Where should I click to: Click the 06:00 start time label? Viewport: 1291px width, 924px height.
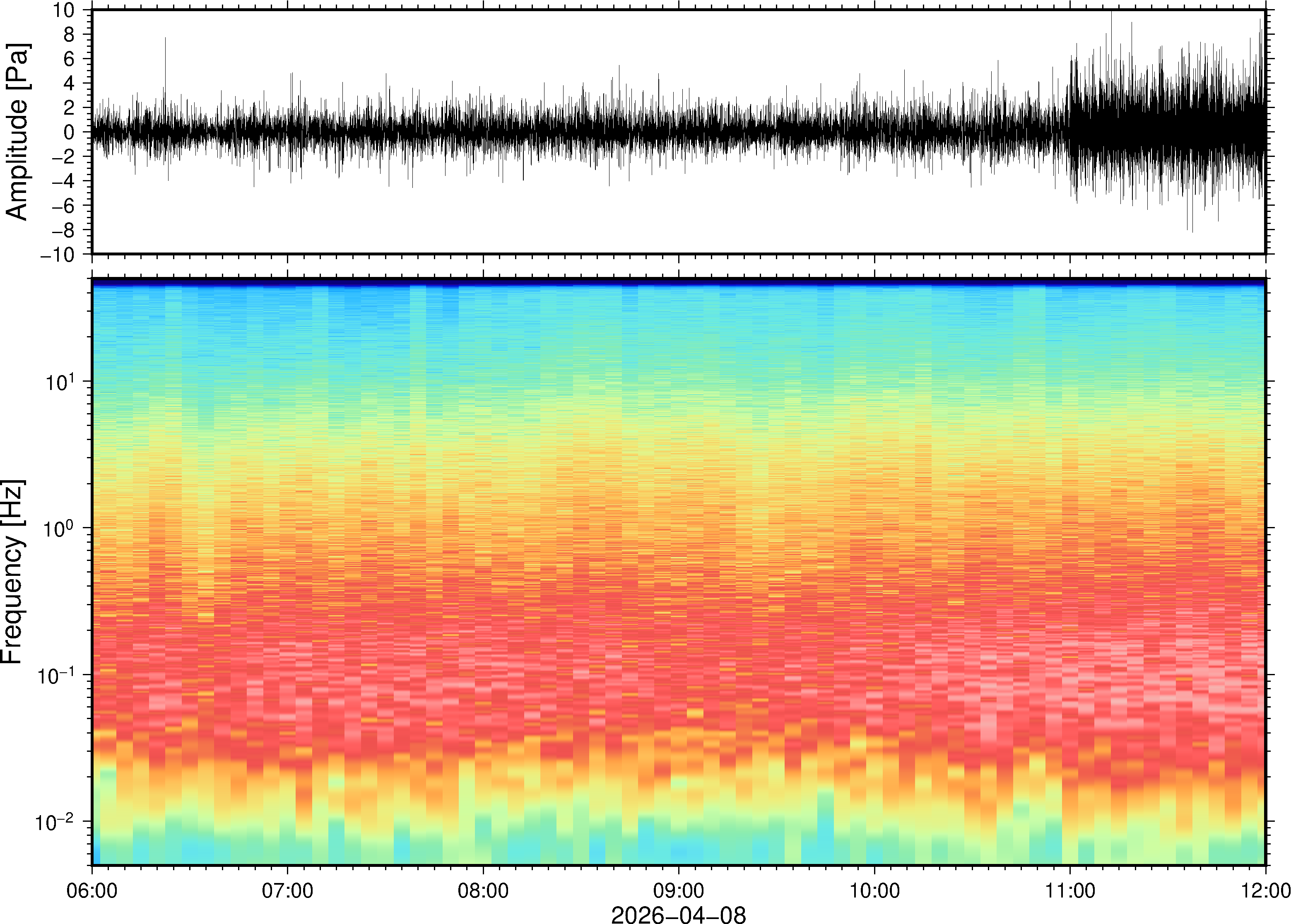pyautogui.click(x=92, y=890)
